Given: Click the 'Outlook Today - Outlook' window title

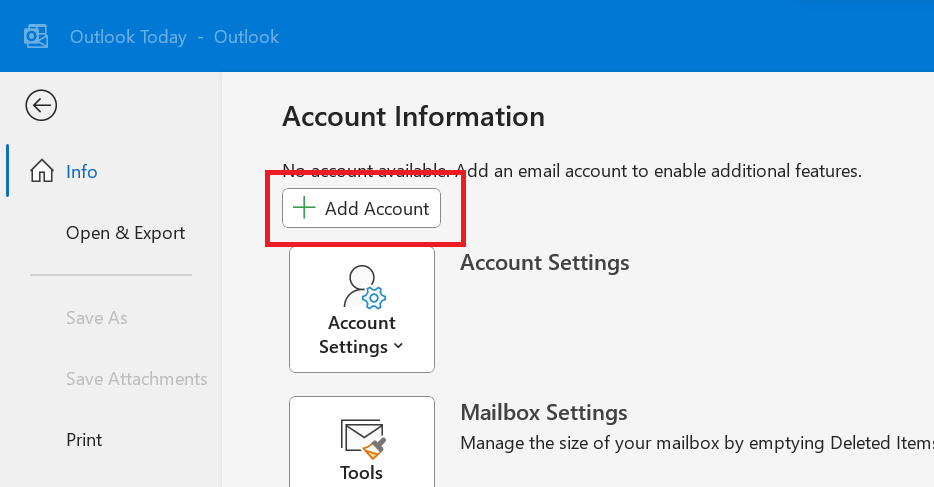Looking at the screenshot, I should coord(174,37).
